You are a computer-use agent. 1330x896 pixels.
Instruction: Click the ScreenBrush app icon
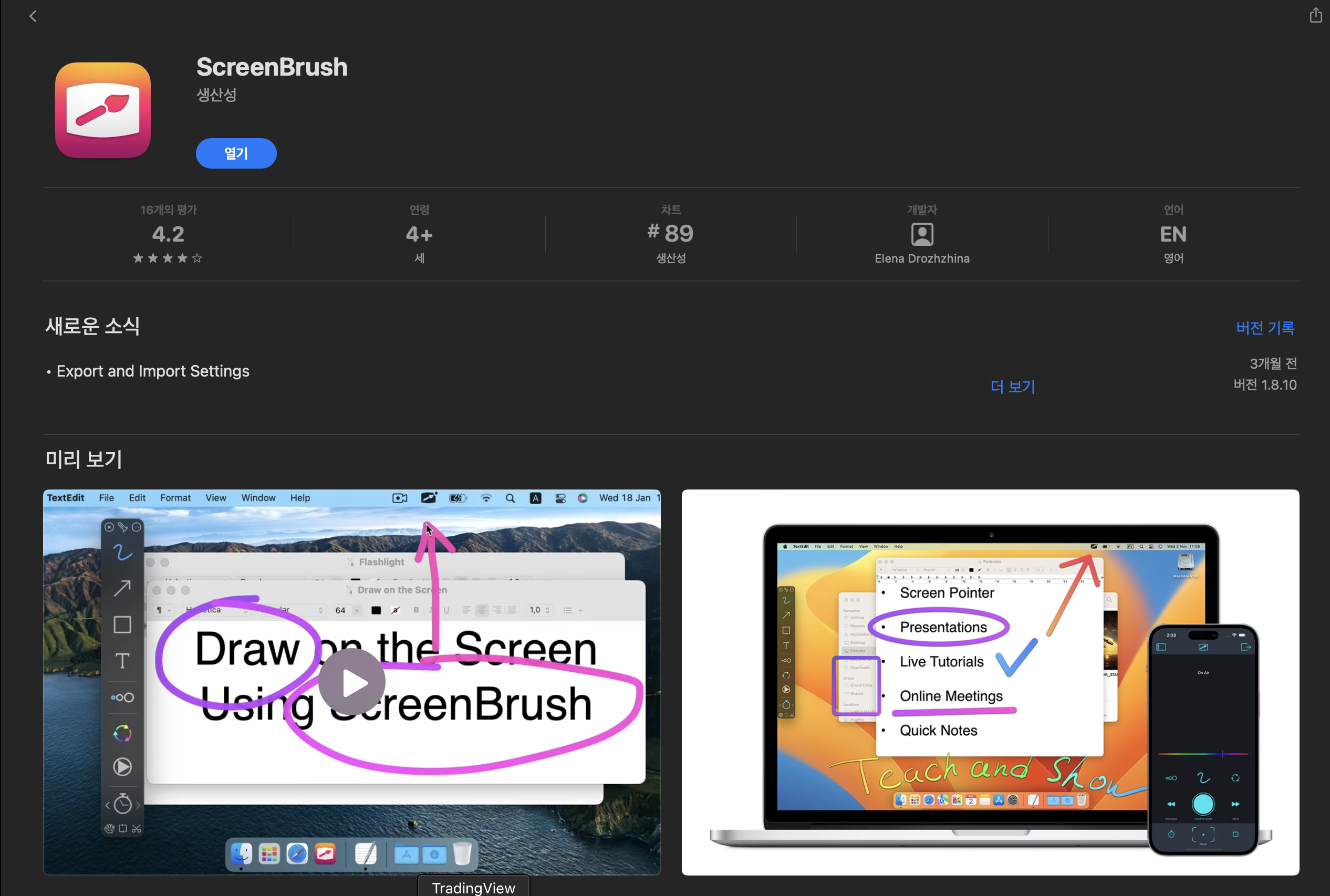(103, 110)
